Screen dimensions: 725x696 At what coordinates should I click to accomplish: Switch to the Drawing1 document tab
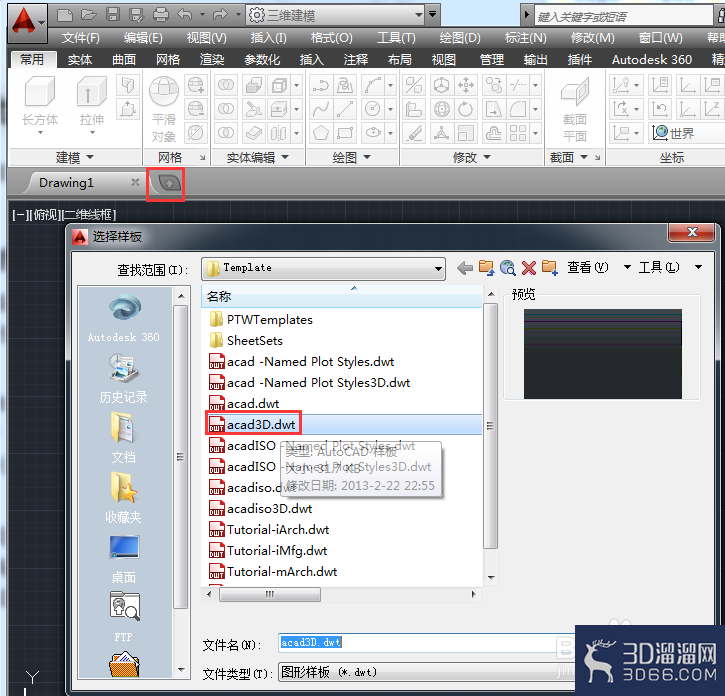pyautogui.click(x=67, y=183)
